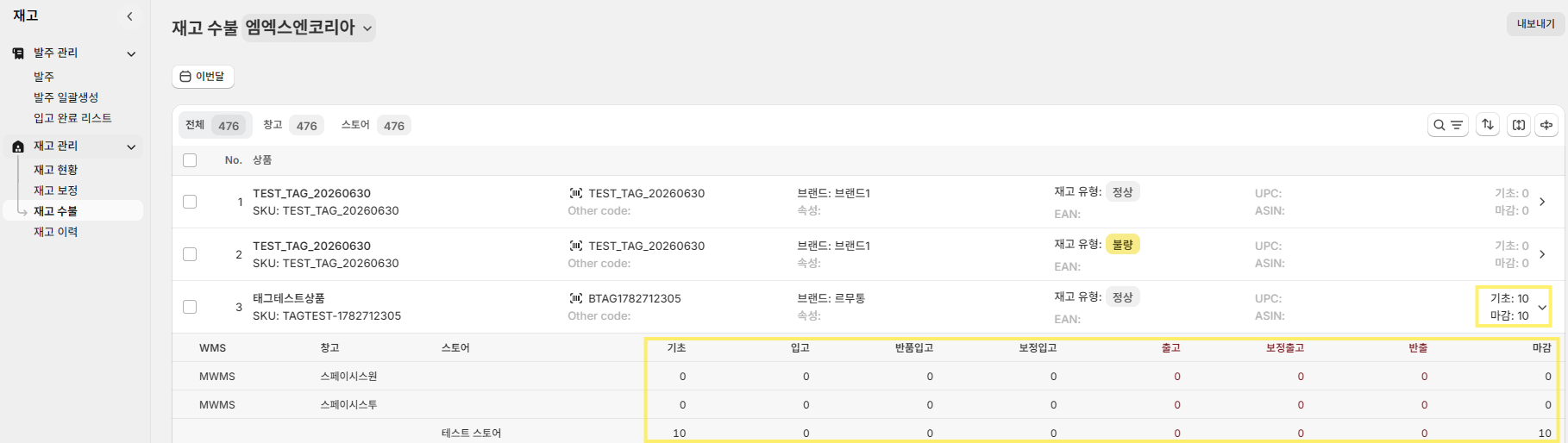Collapse the 발주 관리 menu section

[131, 53]
